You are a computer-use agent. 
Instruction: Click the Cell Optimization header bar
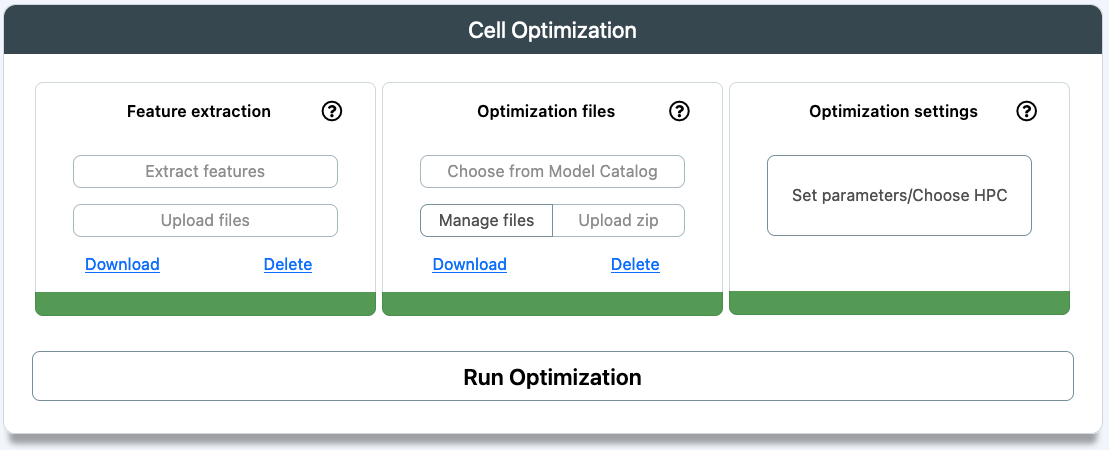tap(552, 30)
